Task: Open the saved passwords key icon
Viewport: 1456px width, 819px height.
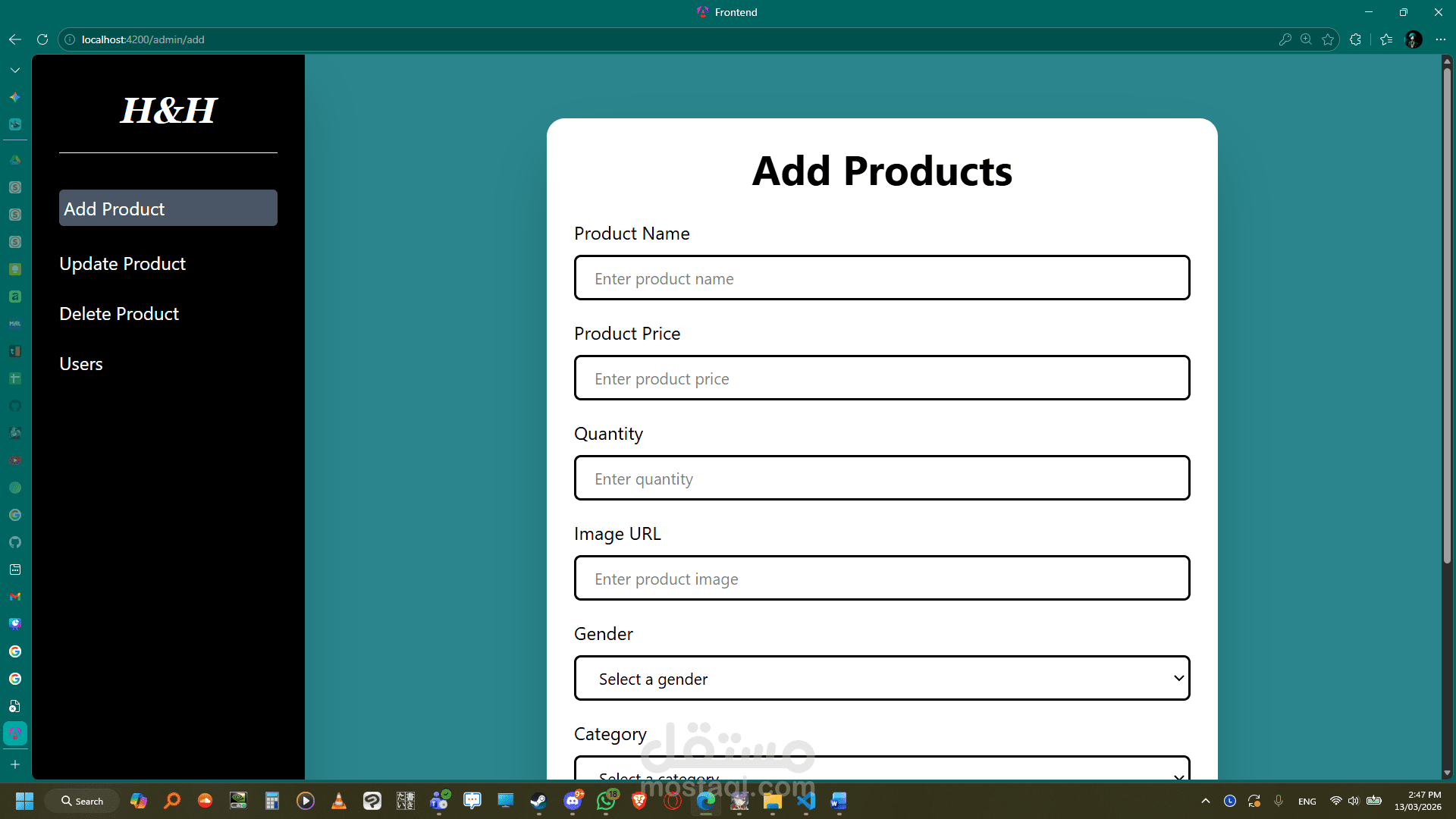Action: tap(1285, 39)
